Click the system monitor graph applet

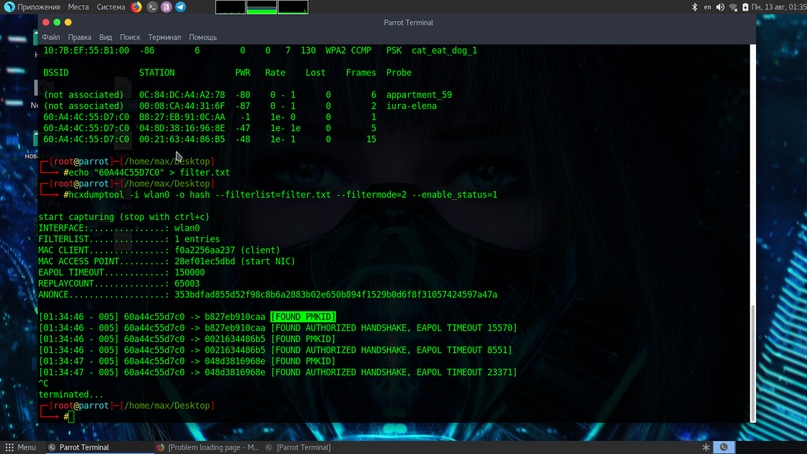point(261,7)
